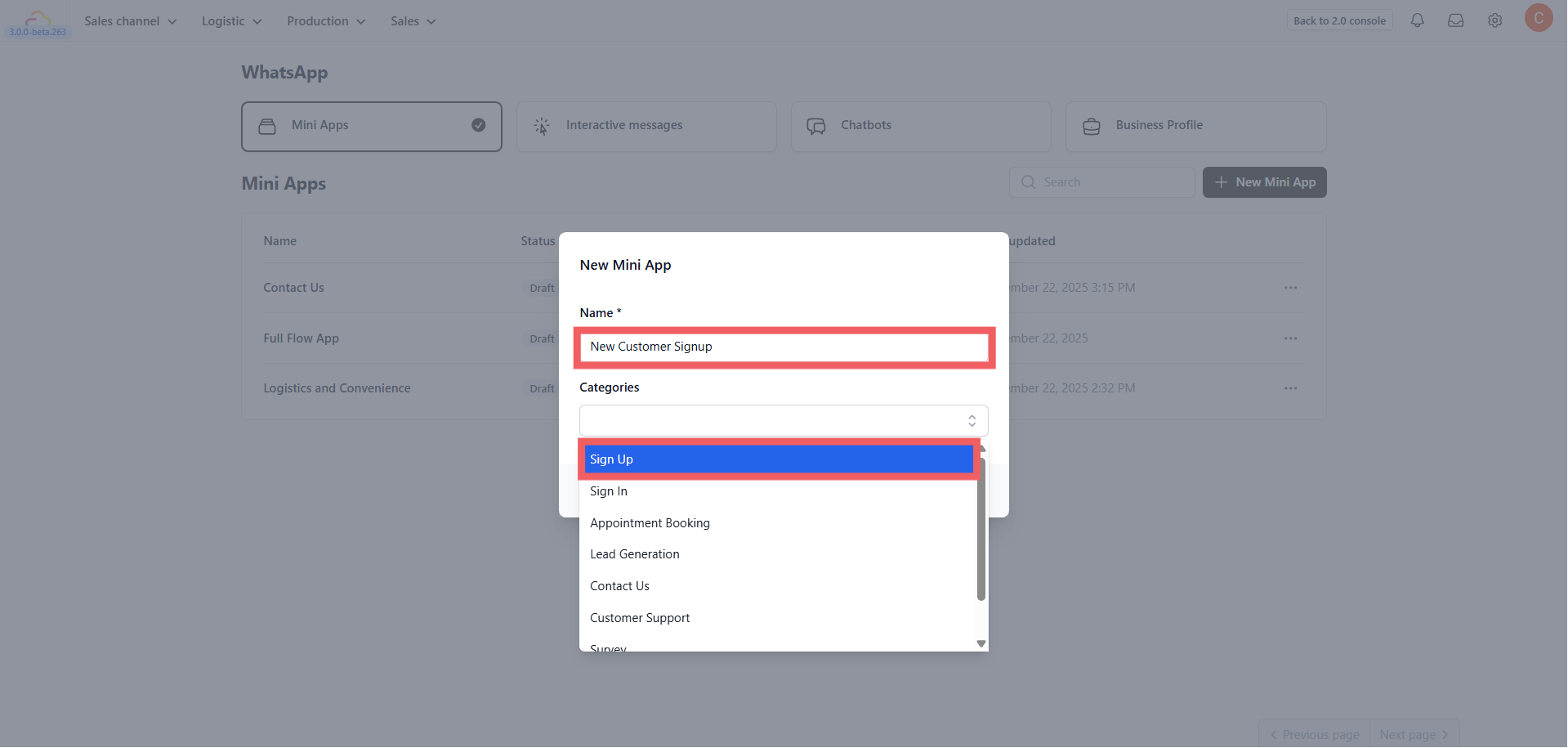1568x748 pixels.
Task: Click the Interactive messages sparkle icon
Action: click(x=541, y=126)
